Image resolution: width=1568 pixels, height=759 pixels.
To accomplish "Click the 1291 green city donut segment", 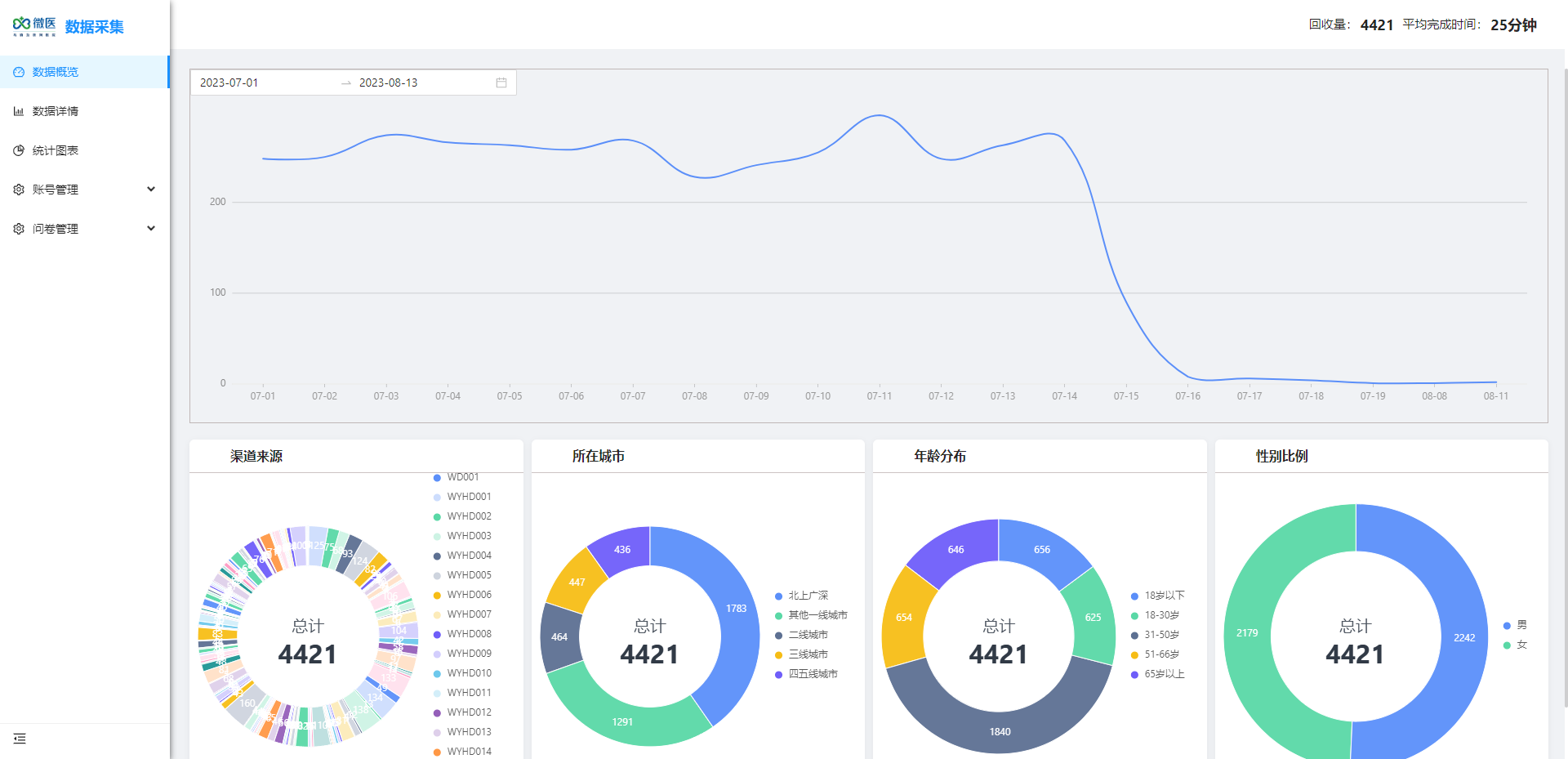I will coord(622,722).
